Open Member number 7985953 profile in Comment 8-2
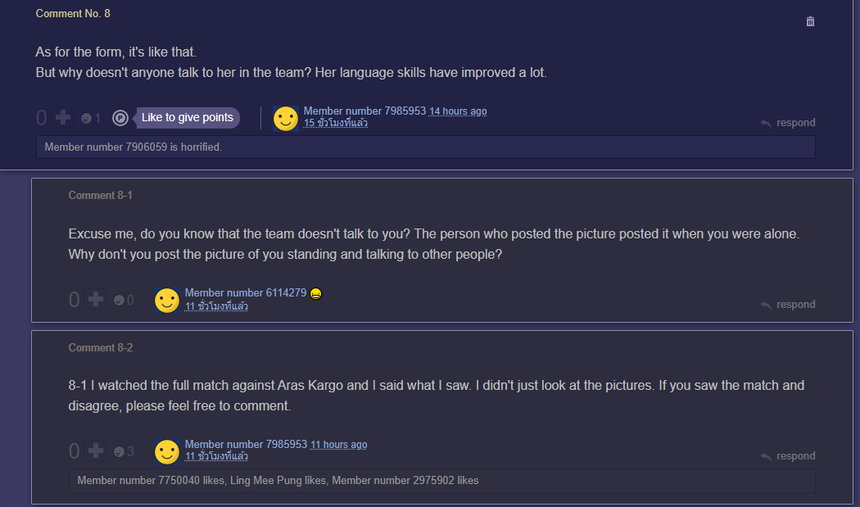 [245, 444]
